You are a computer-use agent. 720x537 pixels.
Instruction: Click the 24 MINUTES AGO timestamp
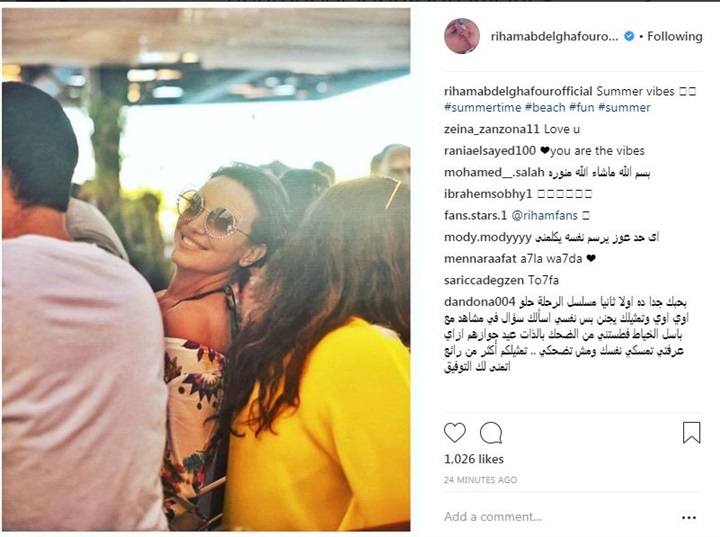[480, 480]
